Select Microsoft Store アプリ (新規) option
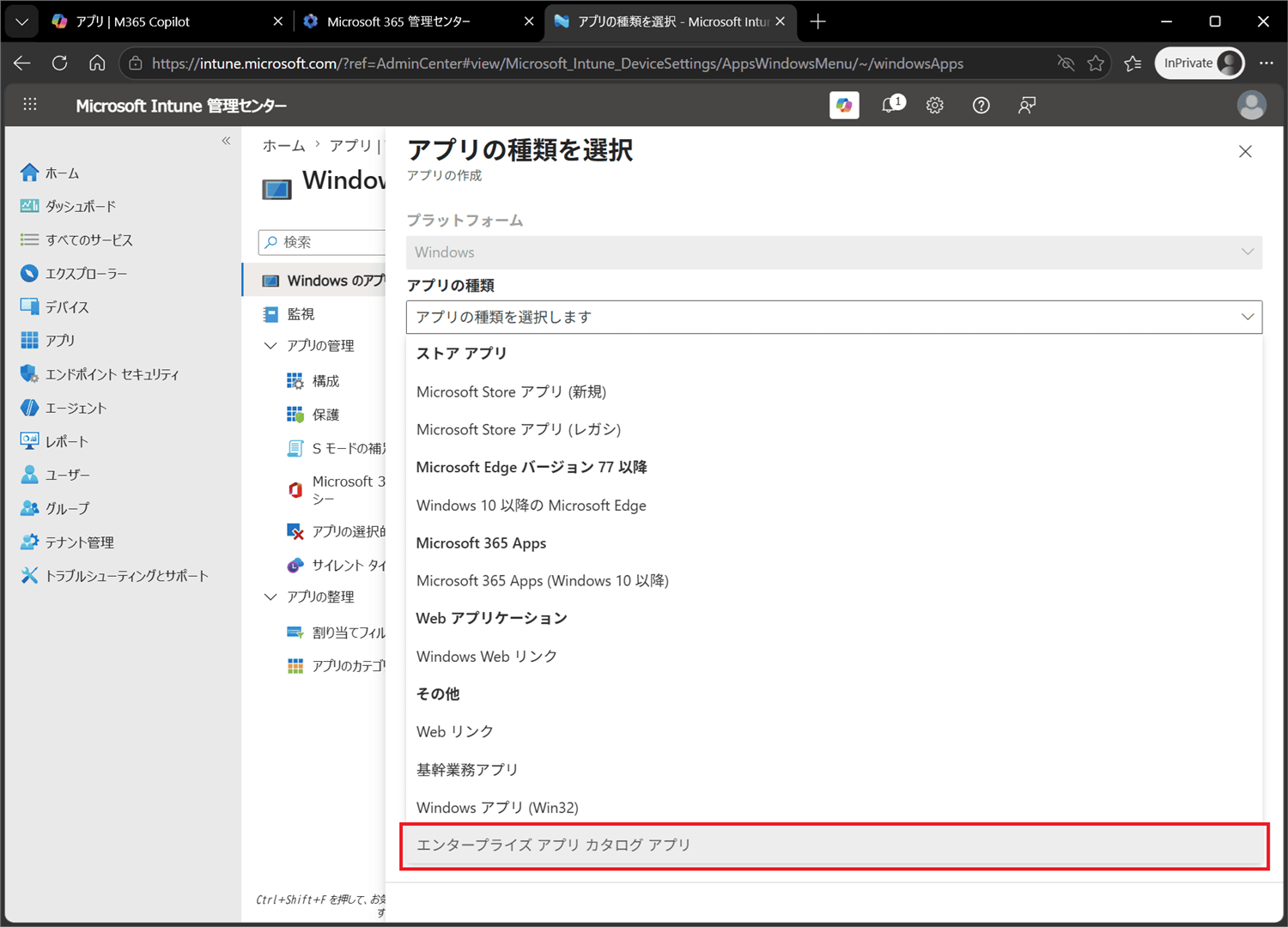Image resolution: width=1288 pixels, height=927 pixels. [834, 391]
